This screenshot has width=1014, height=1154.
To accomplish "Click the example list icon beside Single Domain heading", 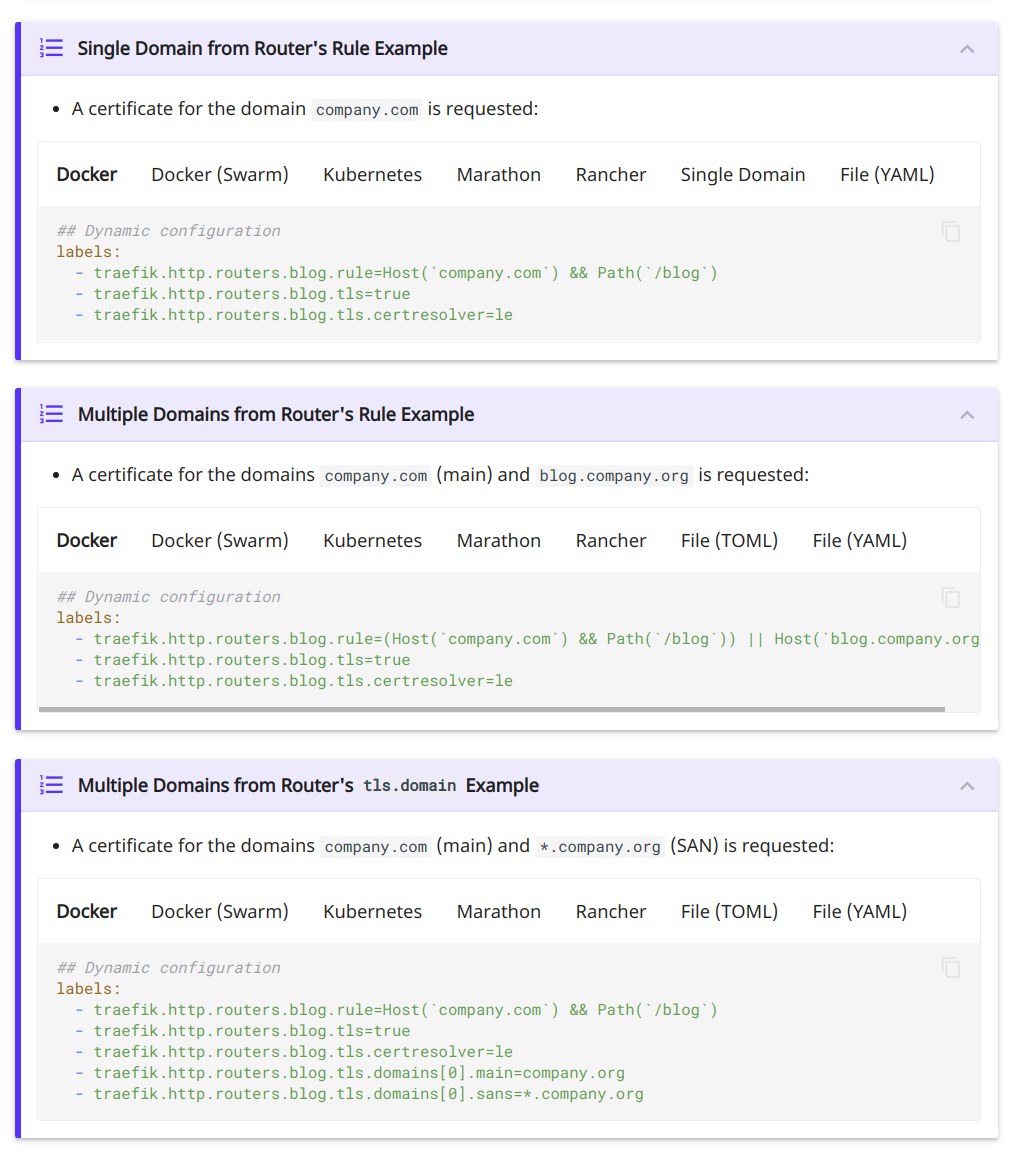I will 51,48.
